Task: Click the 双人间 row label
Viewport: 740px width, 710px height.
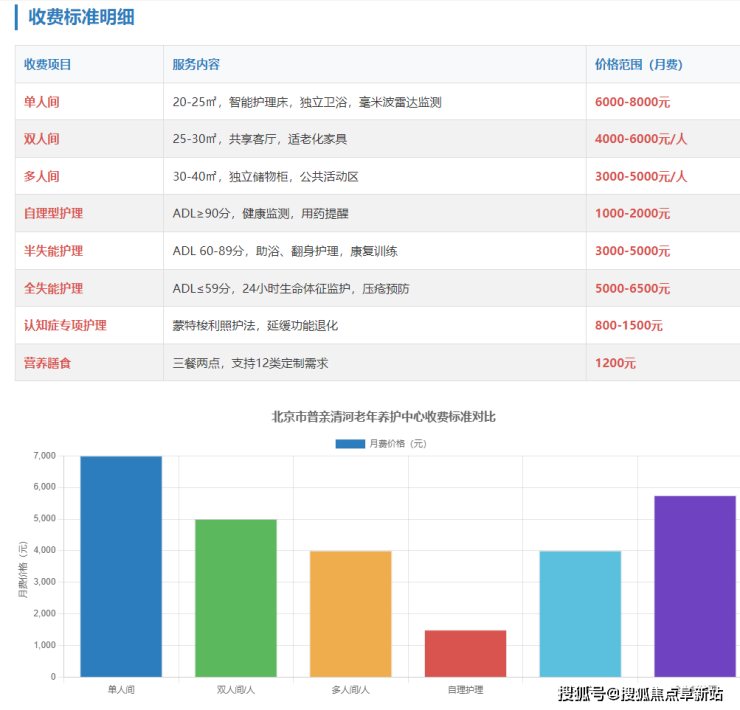Action: point(42,139)
